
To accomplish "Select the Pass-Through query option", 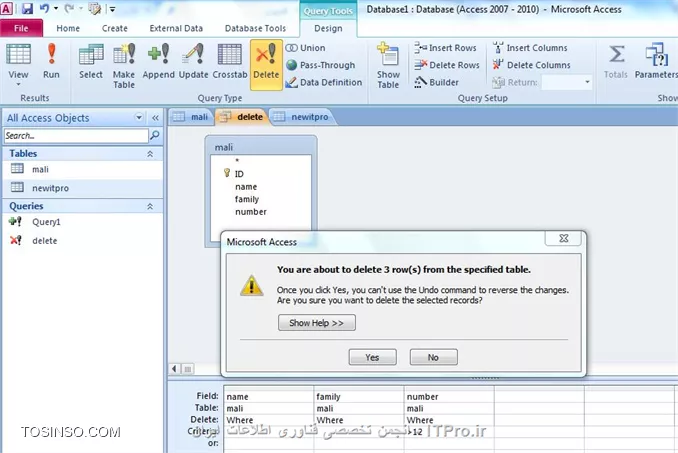I will click(321, 65).
